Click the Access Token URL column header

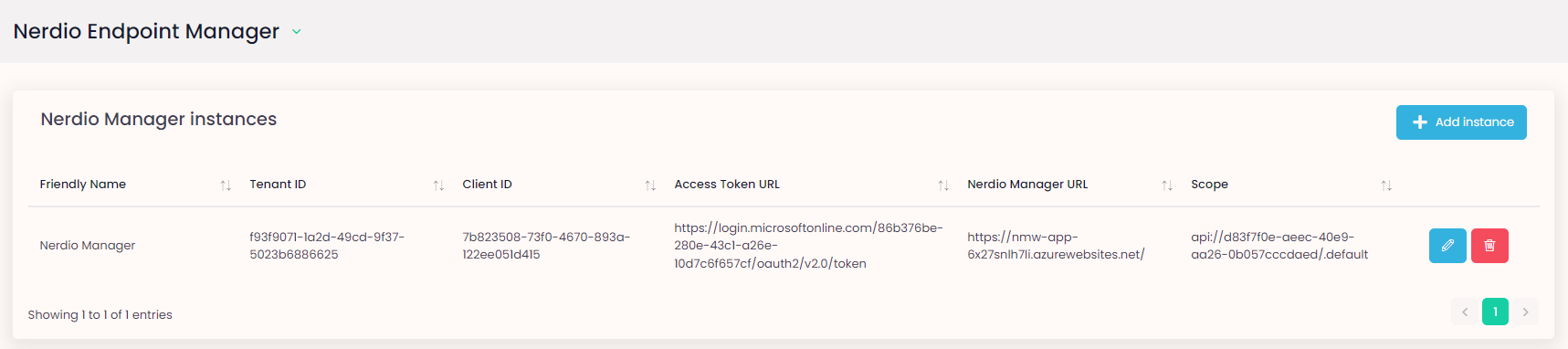[x=727, y=185]
